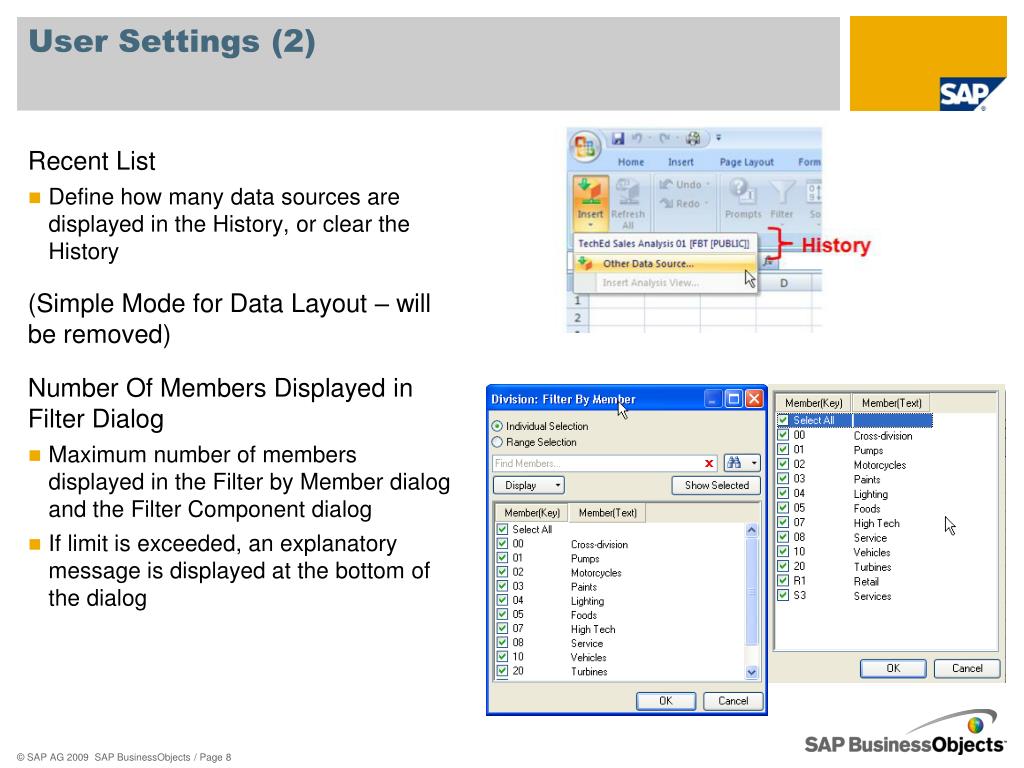Switch to the Page Layout ribbon tab
Screen dimensions: 1024x768
[x=746, y=162]
